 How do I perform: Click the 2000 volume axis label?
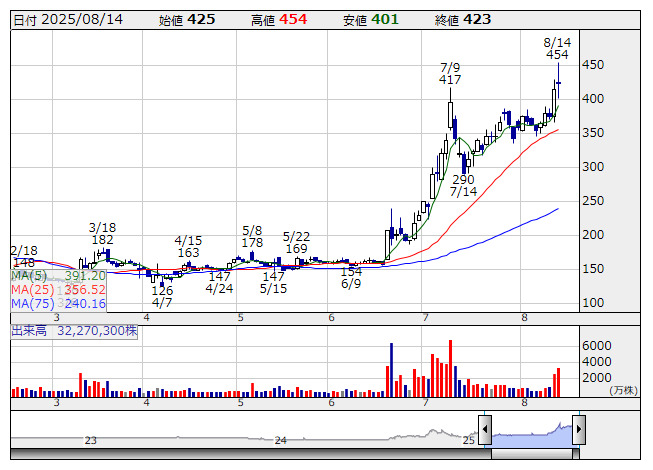[597, 378]
